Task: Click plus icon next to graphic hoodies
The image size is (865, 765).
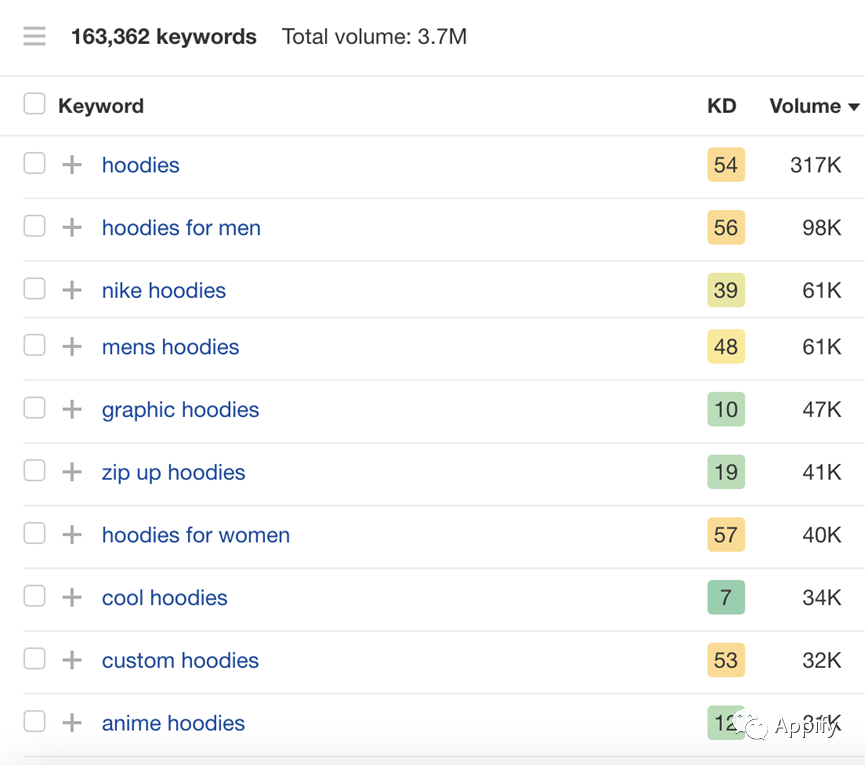Action: pyautogui.click(x=72, y=409)
